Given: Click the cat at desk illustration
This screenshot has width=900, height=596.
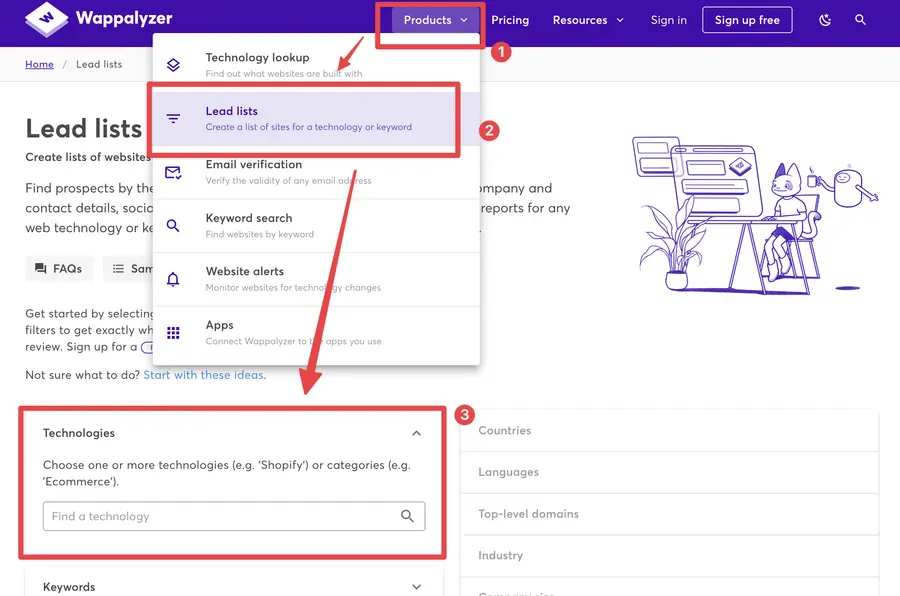Looking at the screenshot, I should click(x=755, y=215).
